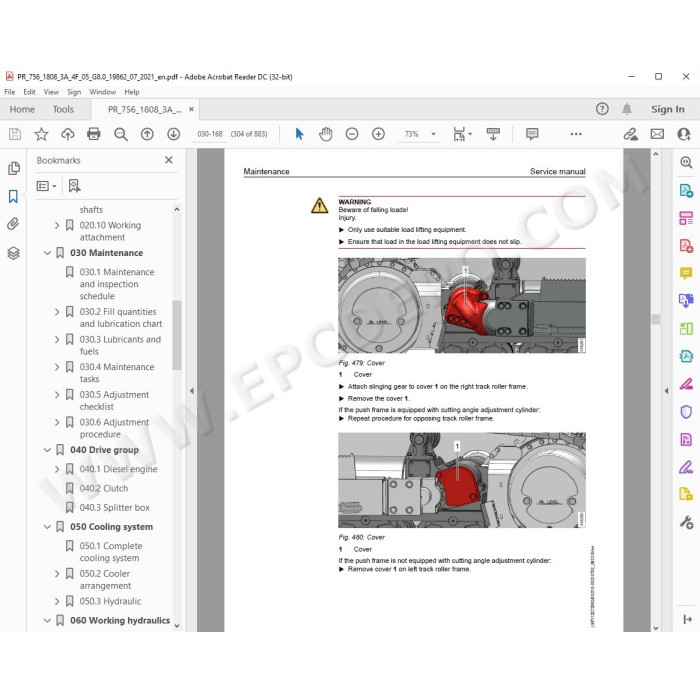The width and height of the screenshot is (700, 700).
Task: Open the zoom level 73% dropdown
Action: 433,134
